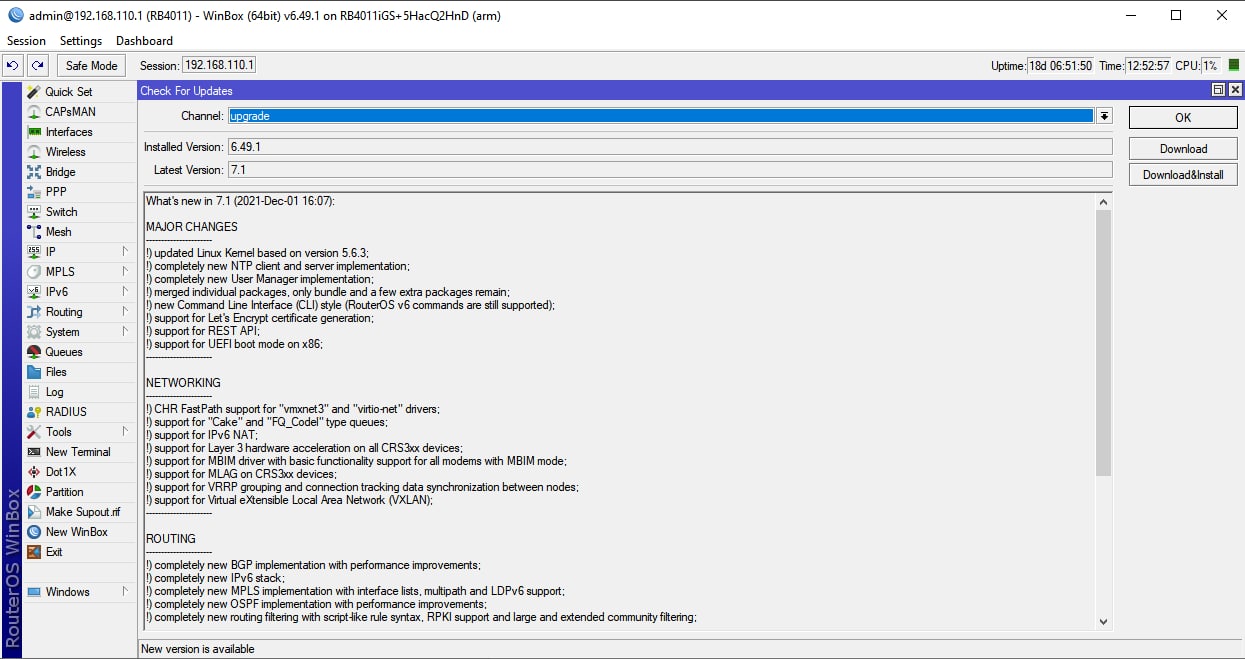Click the 'support for IPv6 NAT' line
This screenshot has width=1245, height=659.
point(202,435)
